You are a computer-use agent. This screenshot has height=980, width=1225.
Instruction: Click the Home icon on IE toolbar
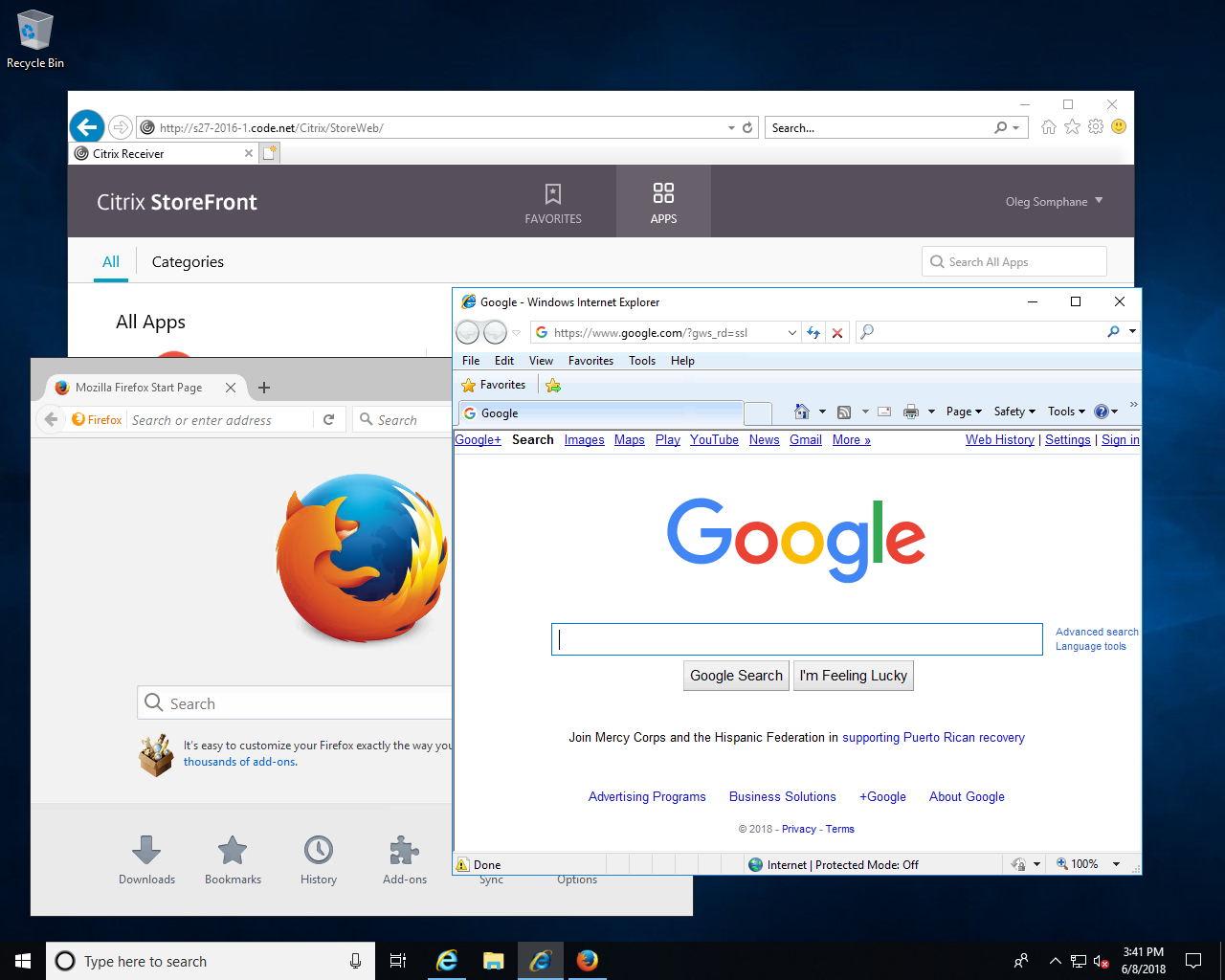click(802, 412)
